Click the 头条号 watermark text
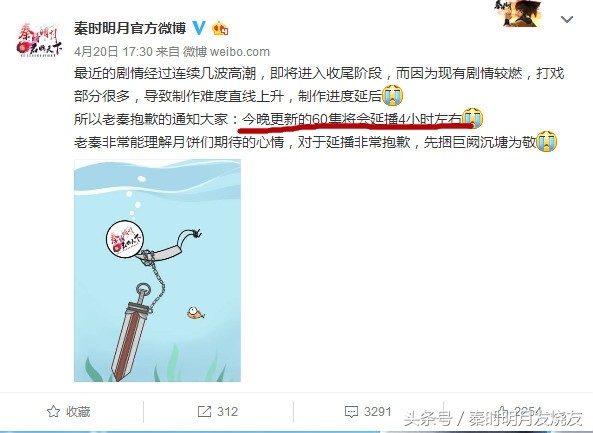 (428, 419)
